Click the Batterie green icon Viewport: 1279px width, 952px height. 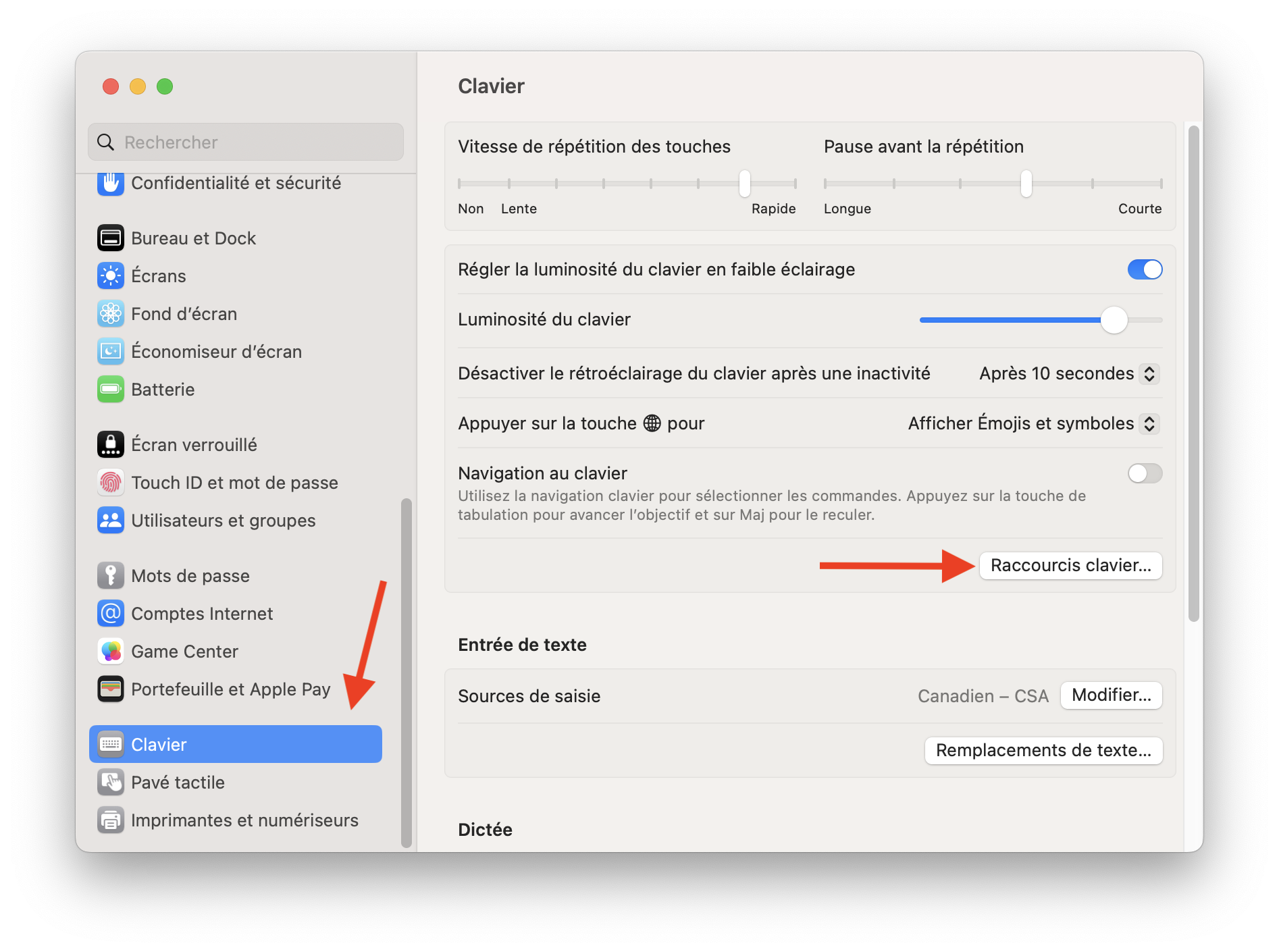tap(111, 390)
